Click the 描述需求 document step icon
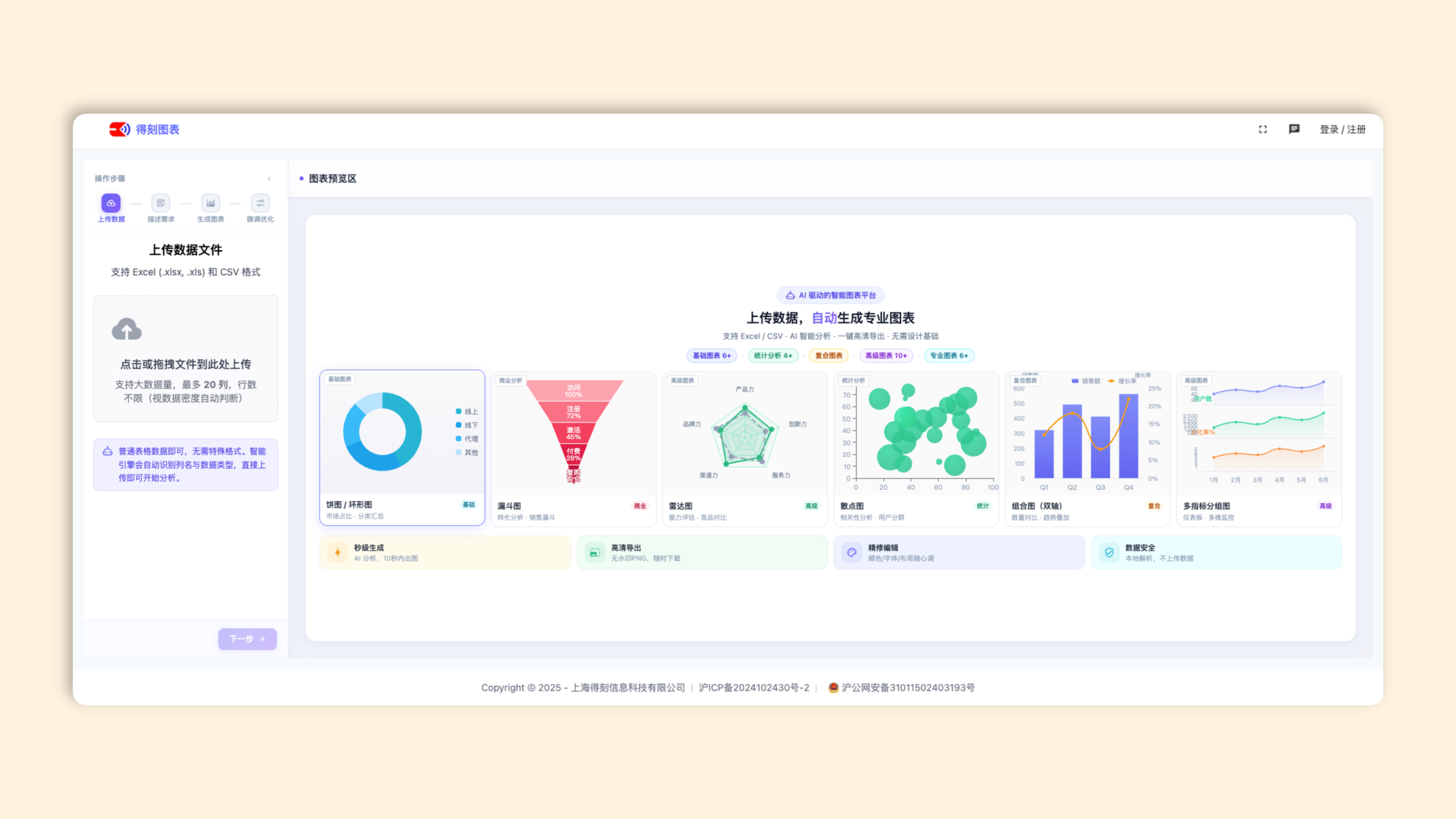 [161, 203]
